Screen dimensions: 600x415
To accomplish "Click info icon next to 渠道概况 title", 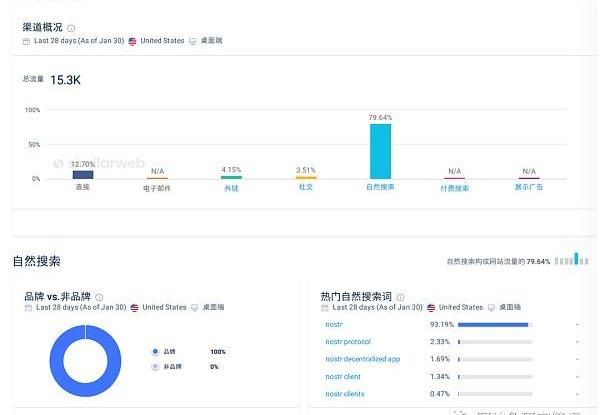I will tap(71, 29).
